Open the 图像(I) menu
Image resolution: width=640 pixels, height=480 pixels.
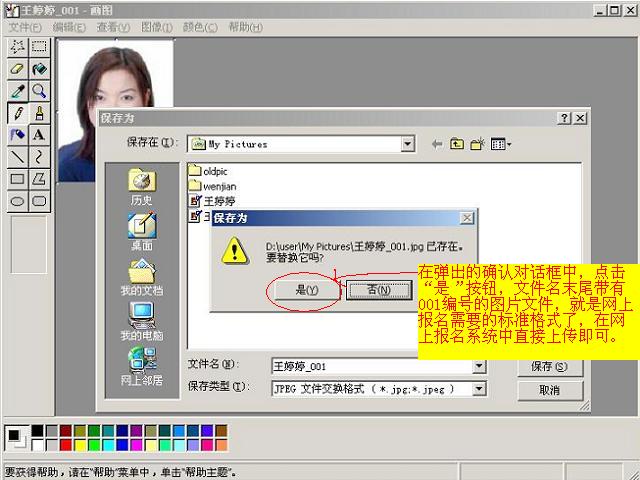(x=157, y=28)
